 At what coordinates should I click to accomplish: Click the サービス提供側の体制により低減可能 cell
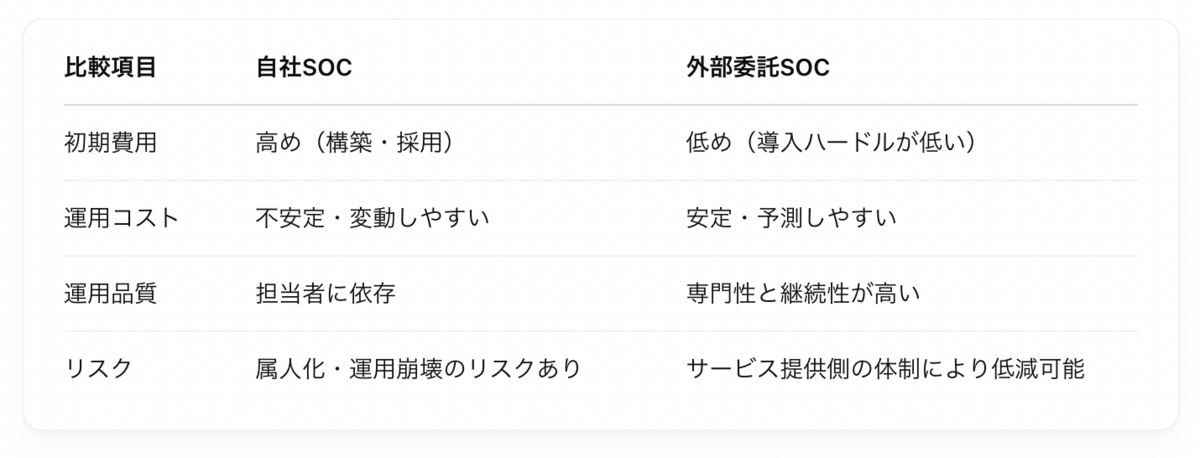pyautogui.click(x=885, y=369)
